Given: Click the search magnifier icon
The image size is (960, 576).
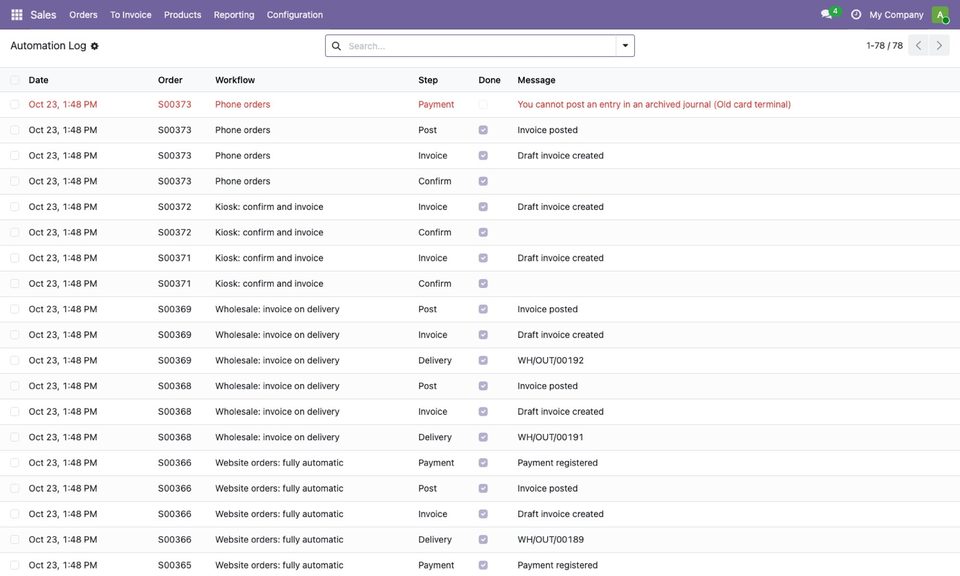Looking at the screenshot, I should pos(336,46).
